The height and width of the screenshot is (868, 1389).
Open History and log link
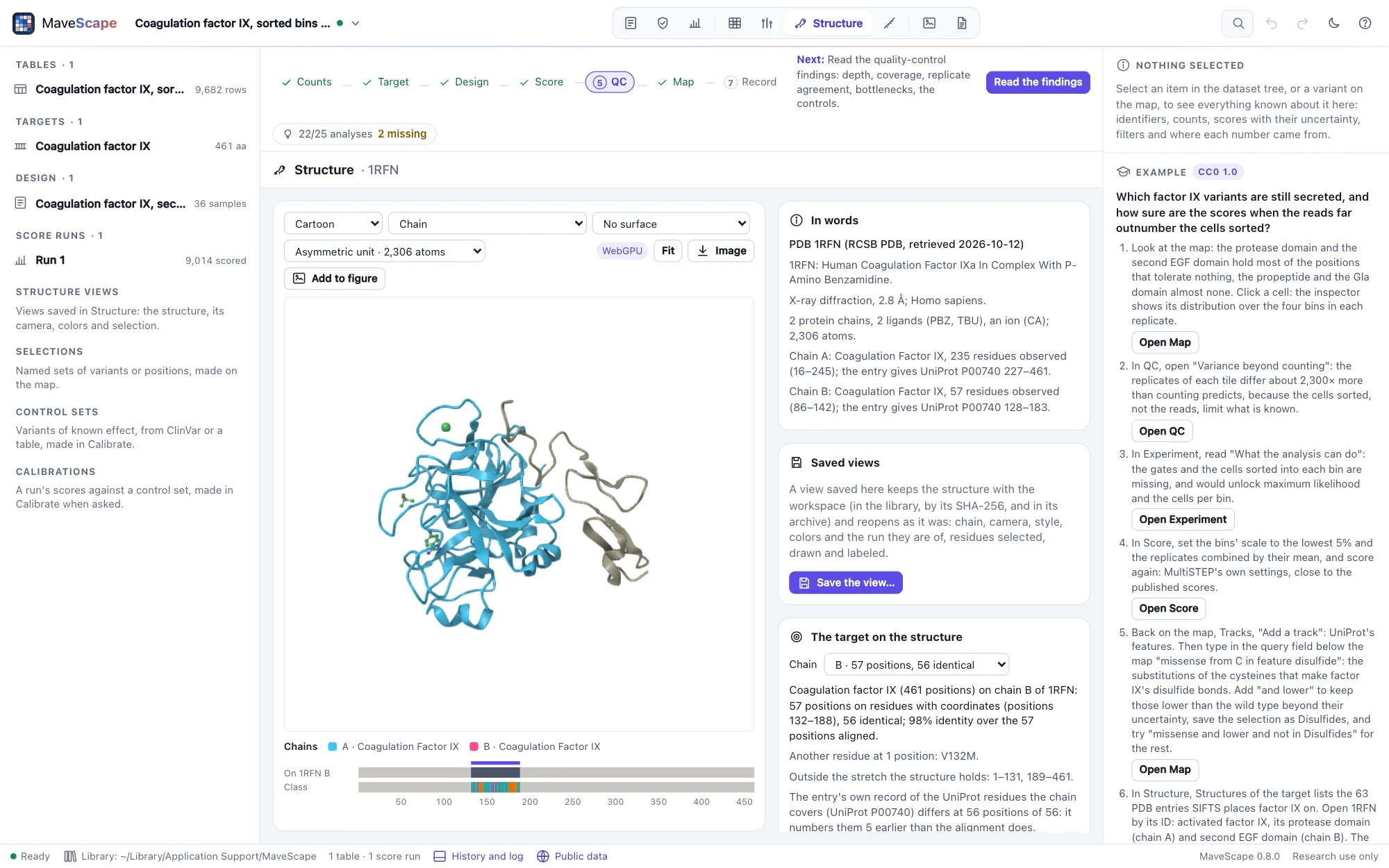[479, 856]
